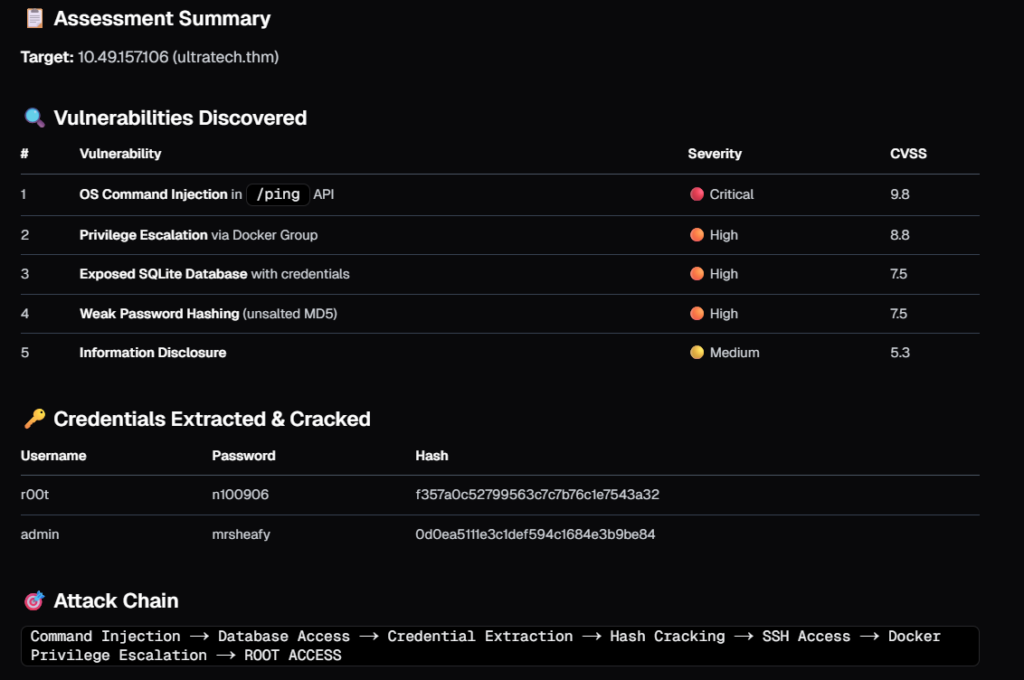Click the 9.8 CVSS score value
This screenshot has width=1024, height=680.
coord(900,194)
